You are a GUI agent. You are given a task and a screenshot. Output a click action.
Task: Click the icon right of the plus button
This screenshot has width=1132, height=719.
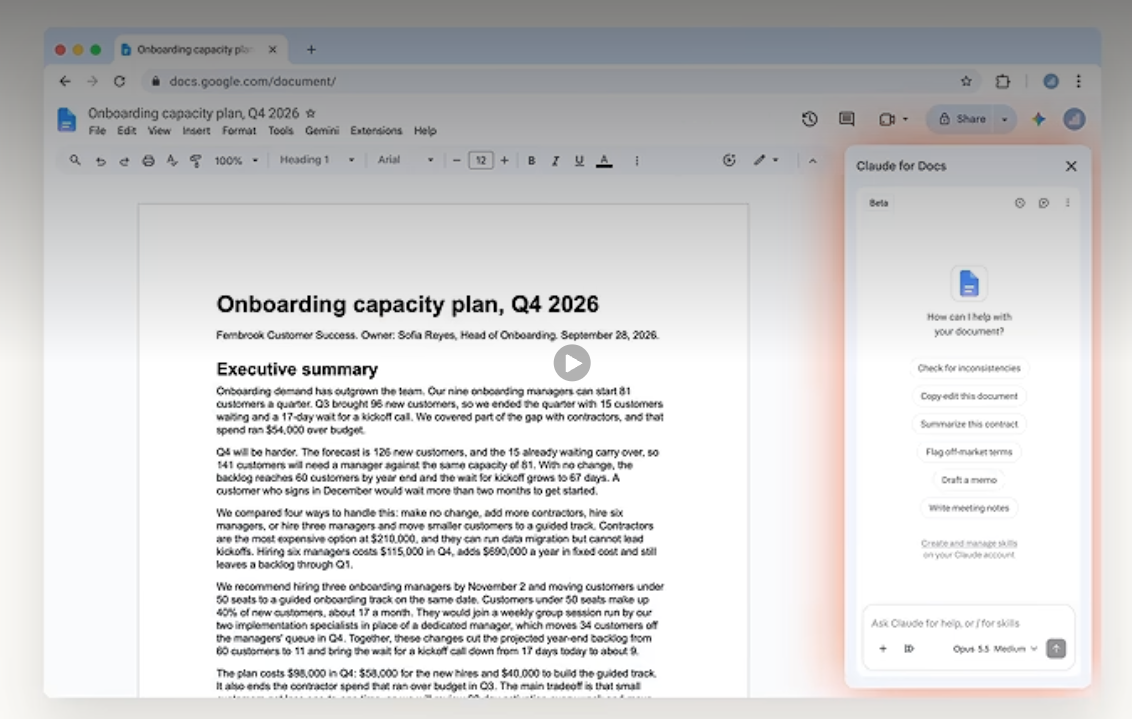pos(909,649)
